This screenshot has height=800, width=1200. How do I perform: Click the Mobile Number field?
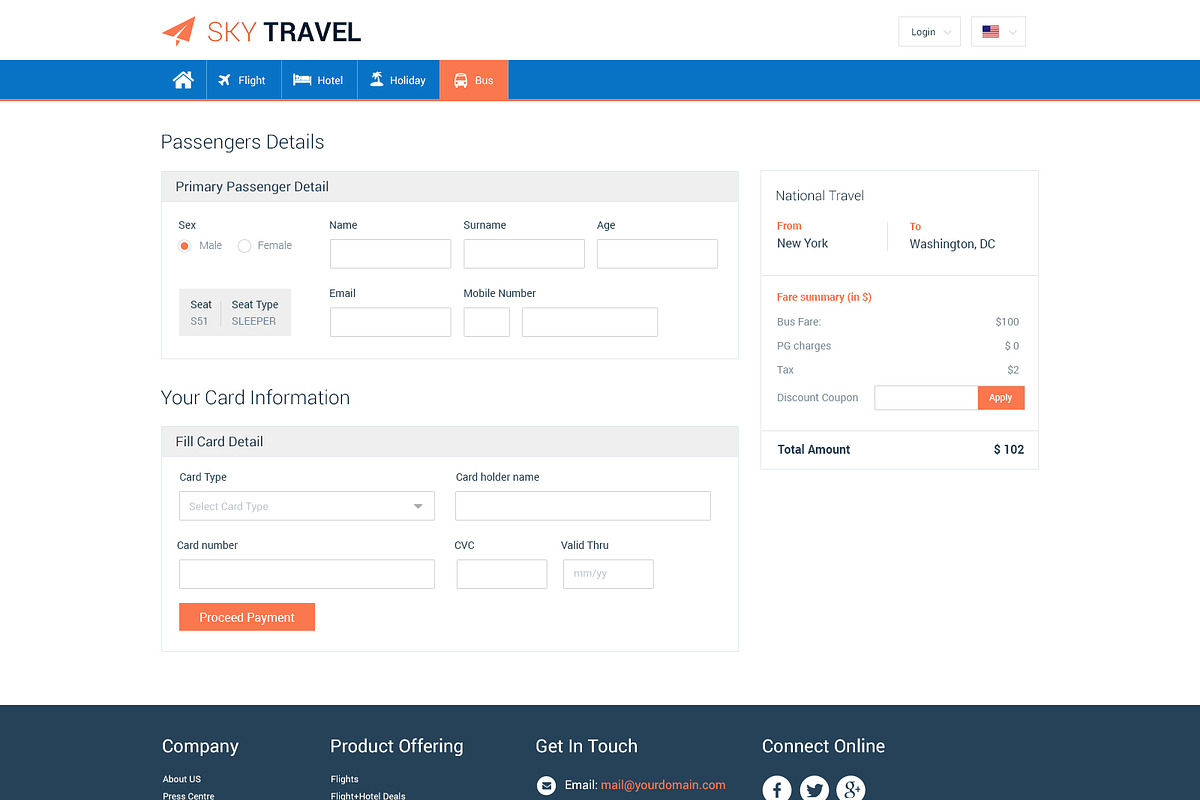coord(590,322)
